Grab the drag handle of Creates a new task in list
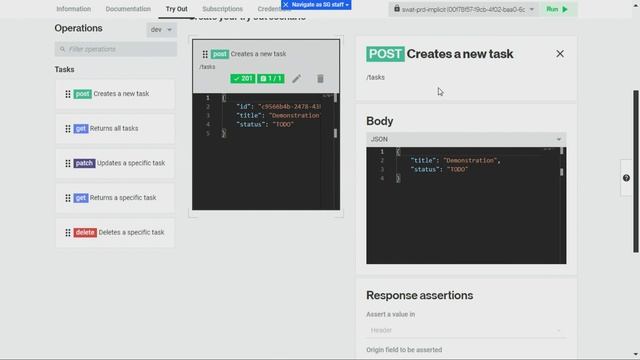 point(68,94)
